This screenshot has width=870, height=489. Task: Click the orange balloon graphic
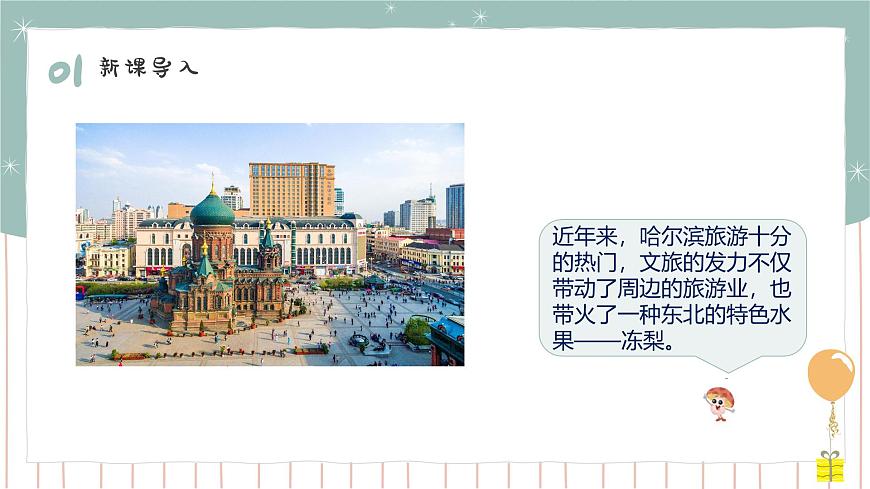click(x=831, y=375)
